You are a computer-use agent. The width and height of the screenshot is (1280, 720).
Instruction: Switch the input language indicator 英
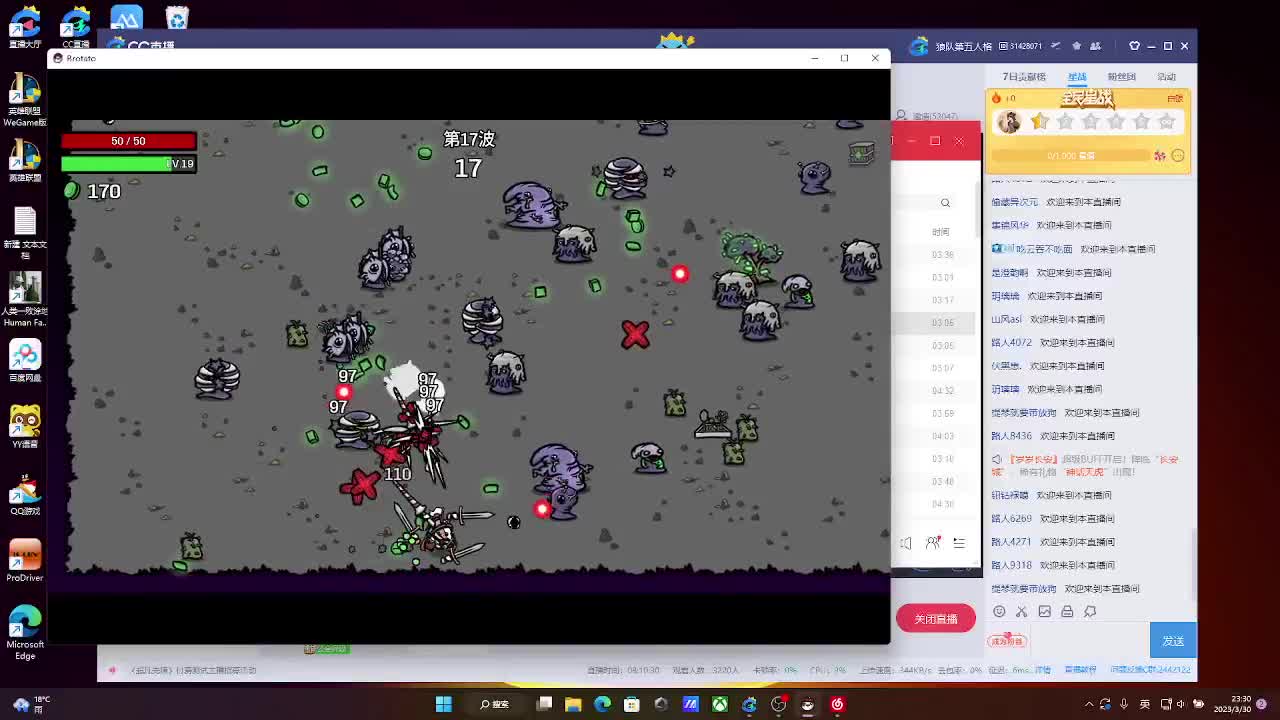coord(1145,704)
